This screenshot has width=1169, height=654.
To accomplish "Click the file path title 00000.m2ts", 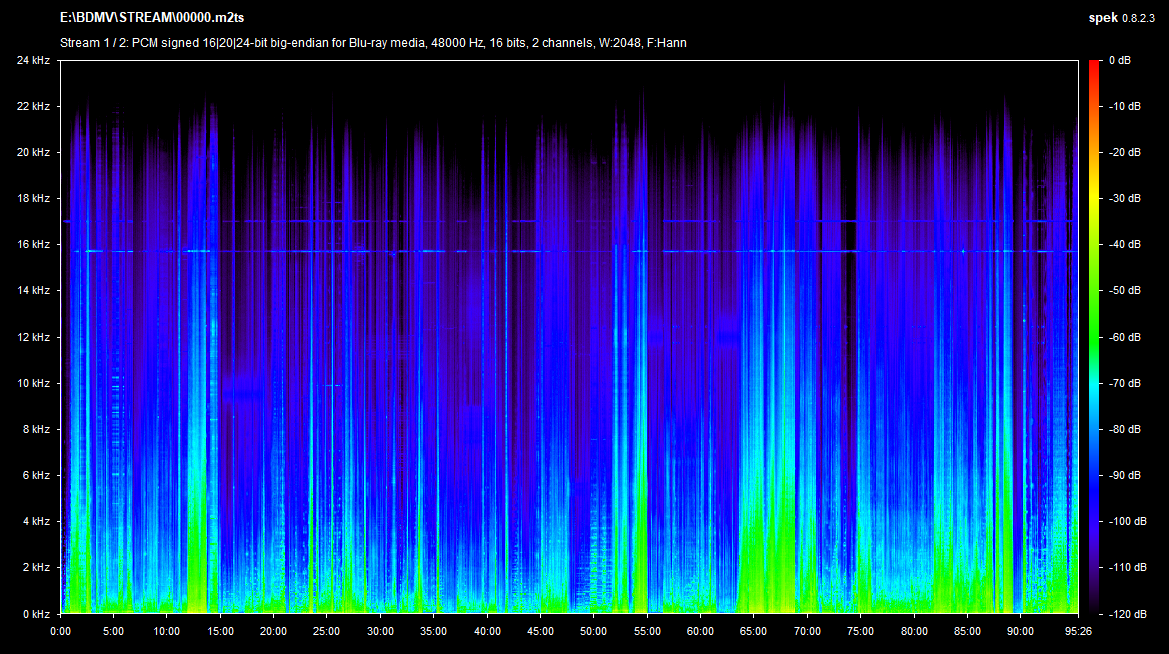I will pyautogui.click(x=152, y=18).
